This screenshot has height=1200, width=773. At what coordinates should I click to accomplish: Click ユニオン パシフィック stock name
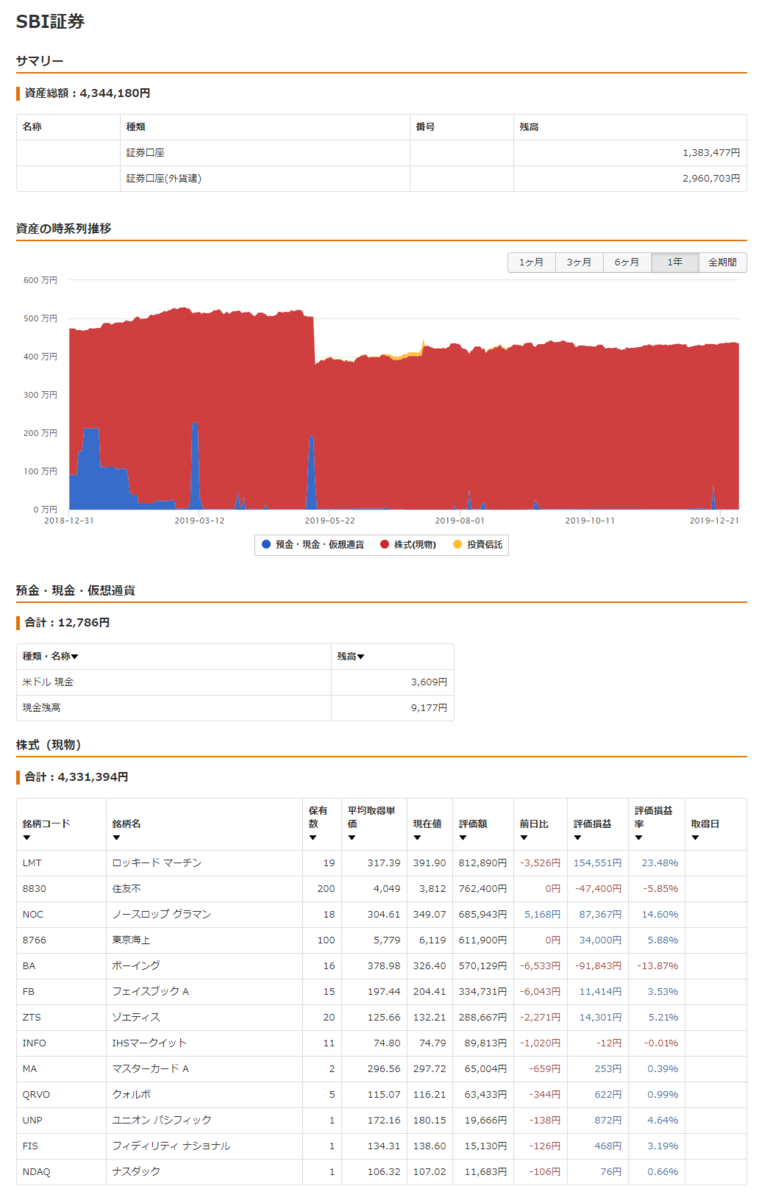[161, 1120]
